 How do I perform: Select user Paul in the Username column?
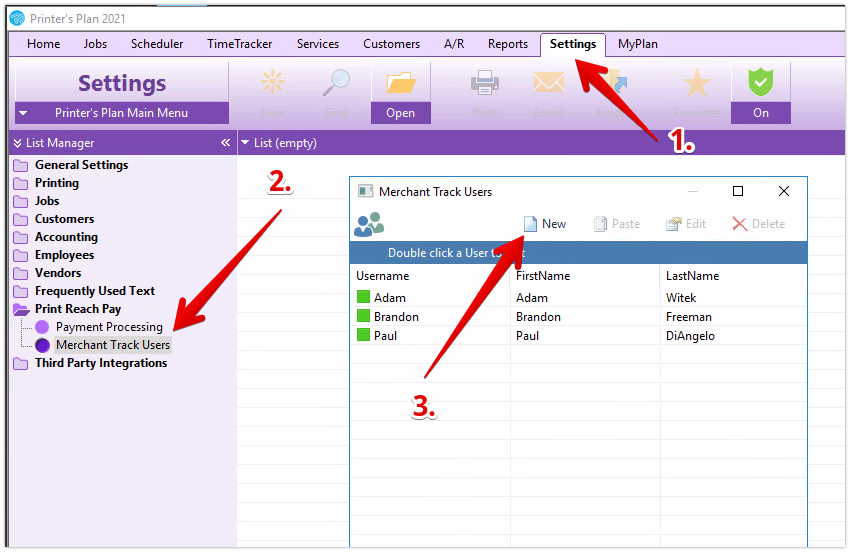(x=385, y=336)
